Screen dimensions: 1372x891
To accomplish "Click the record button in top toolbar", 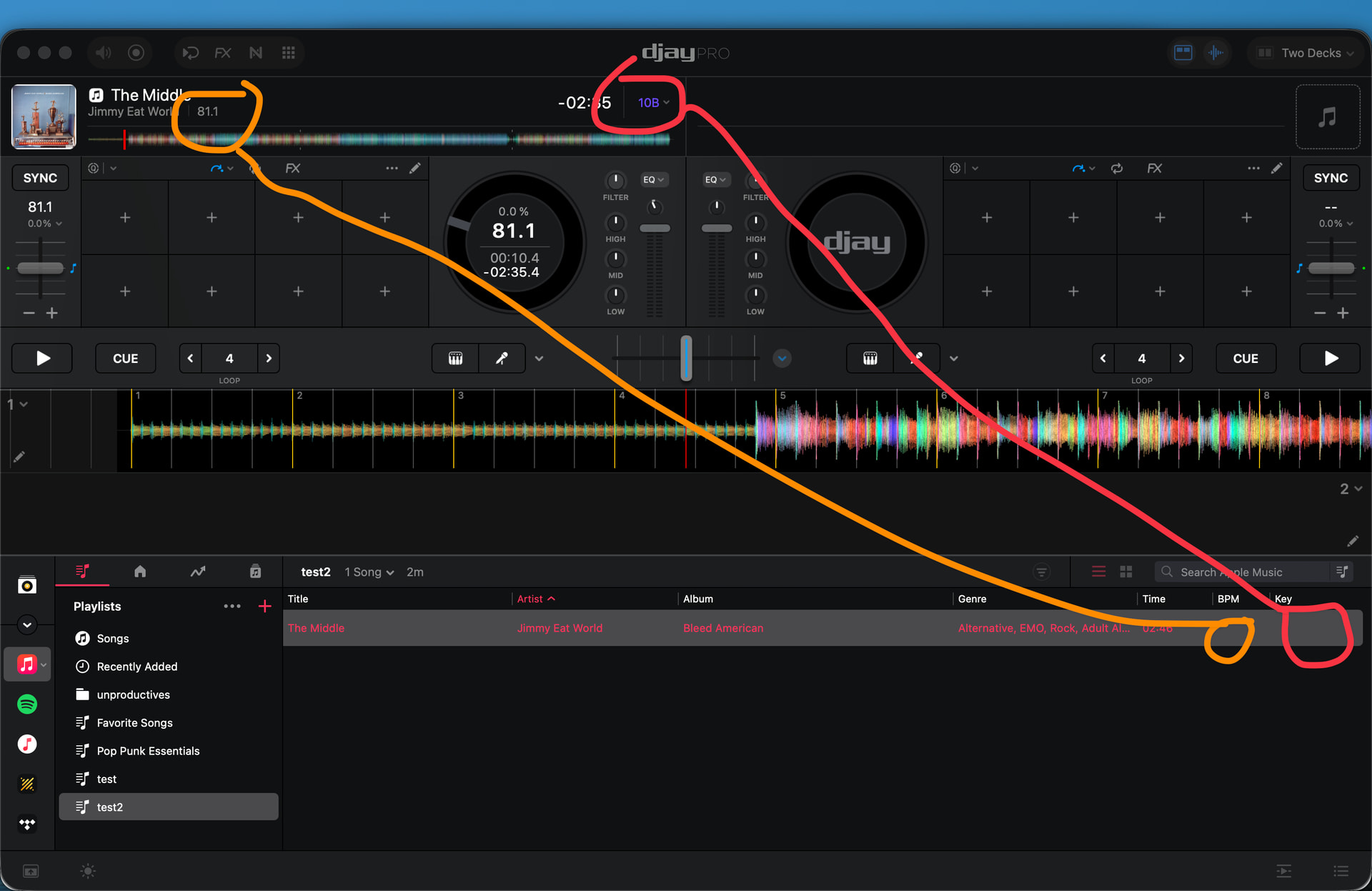I will (136, 53).
